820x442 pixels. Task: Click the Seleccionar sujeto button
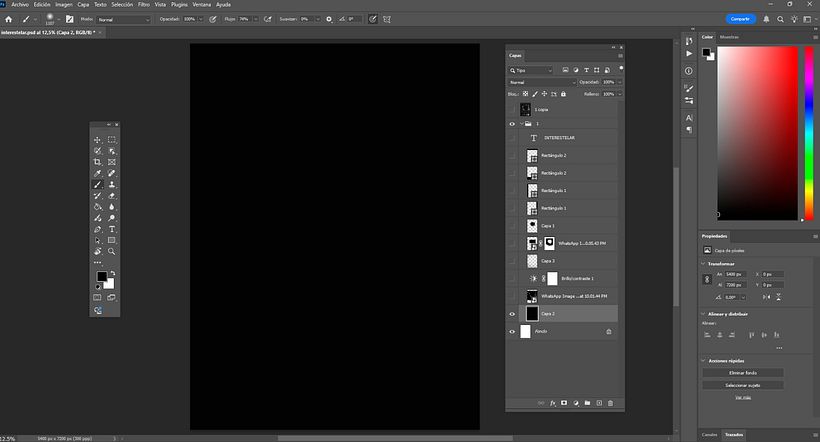point(743,385)
